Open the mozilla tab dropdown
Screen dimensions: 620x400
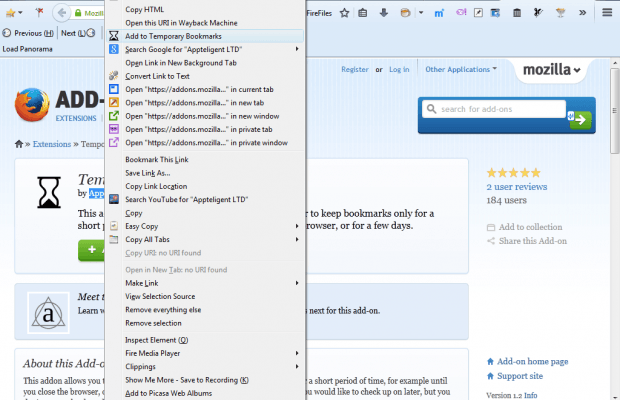[552, 70]
